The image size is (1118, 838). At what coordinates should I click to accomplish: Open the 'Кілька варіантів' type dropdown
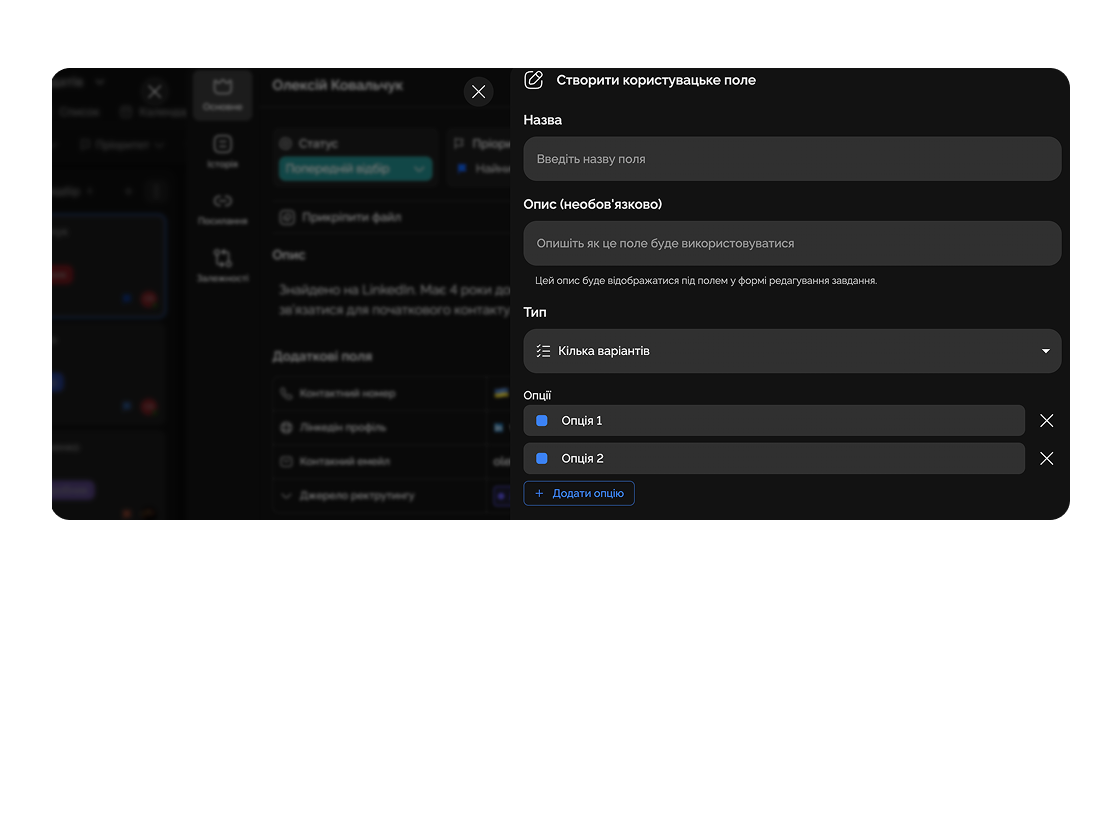point(791,351)
